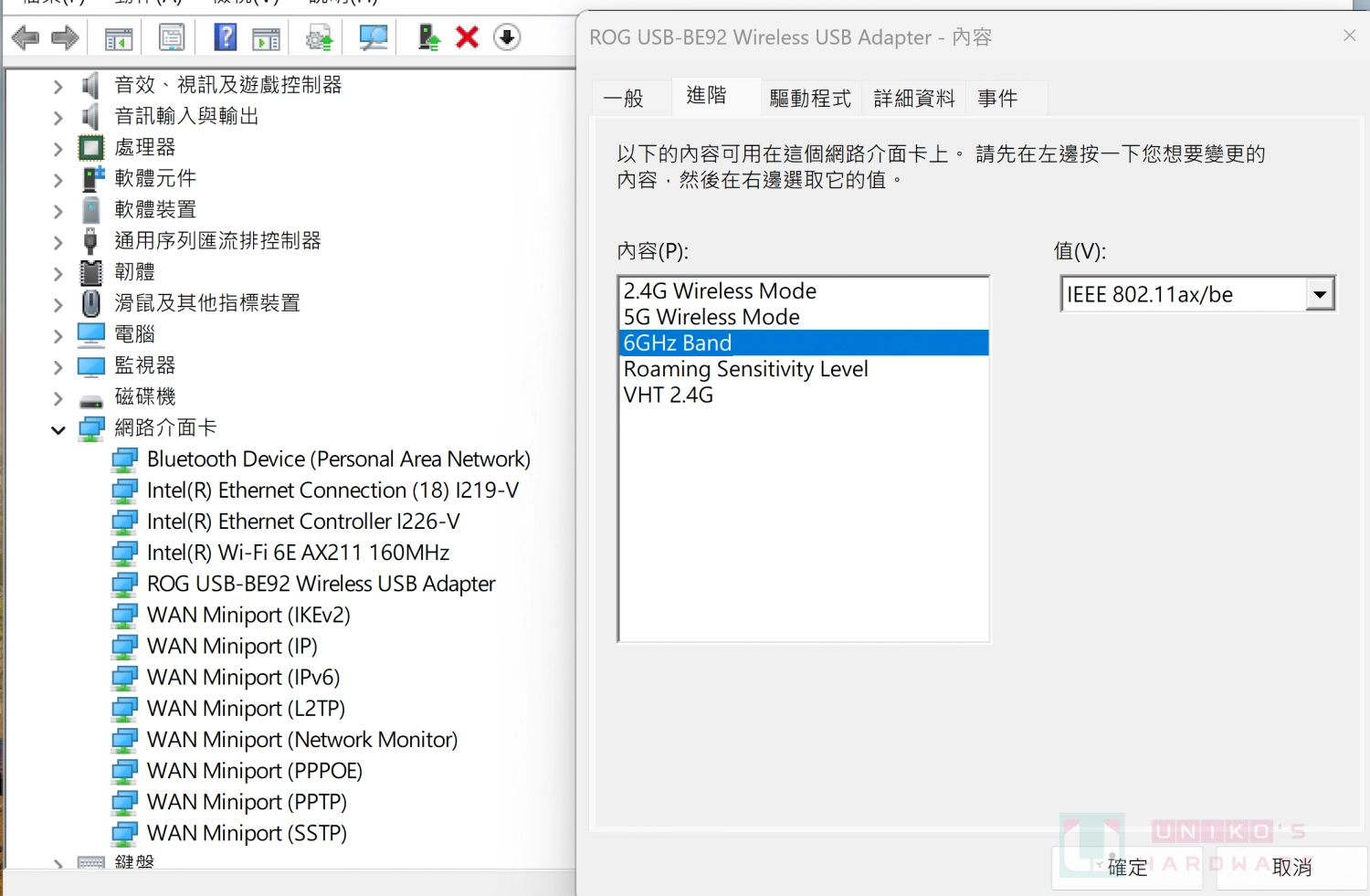Click the red X uninstall device icon

pyautogui.click(x=468, y=37)
